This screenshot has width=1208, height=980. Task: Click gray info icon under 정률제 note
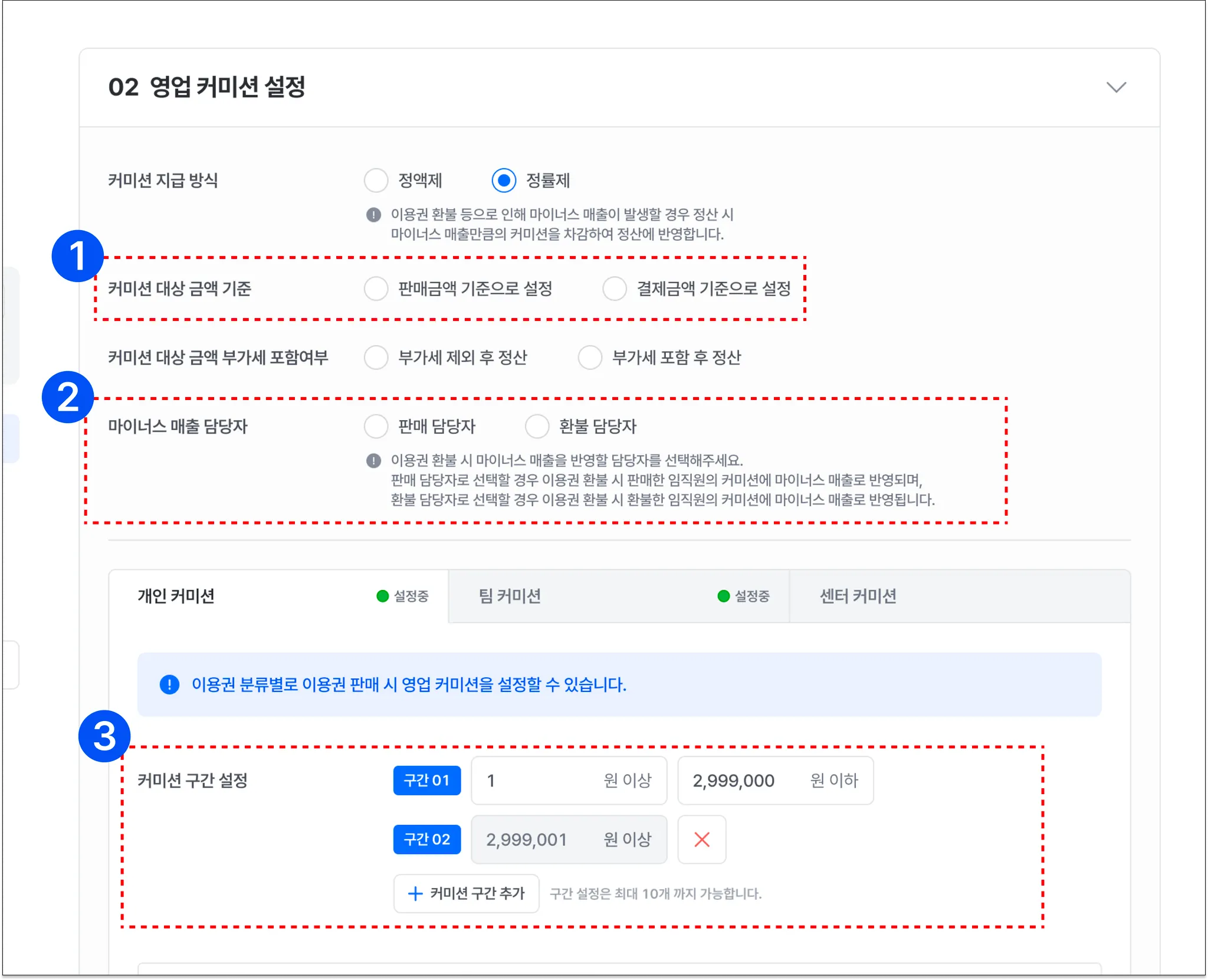coord(373,215)
